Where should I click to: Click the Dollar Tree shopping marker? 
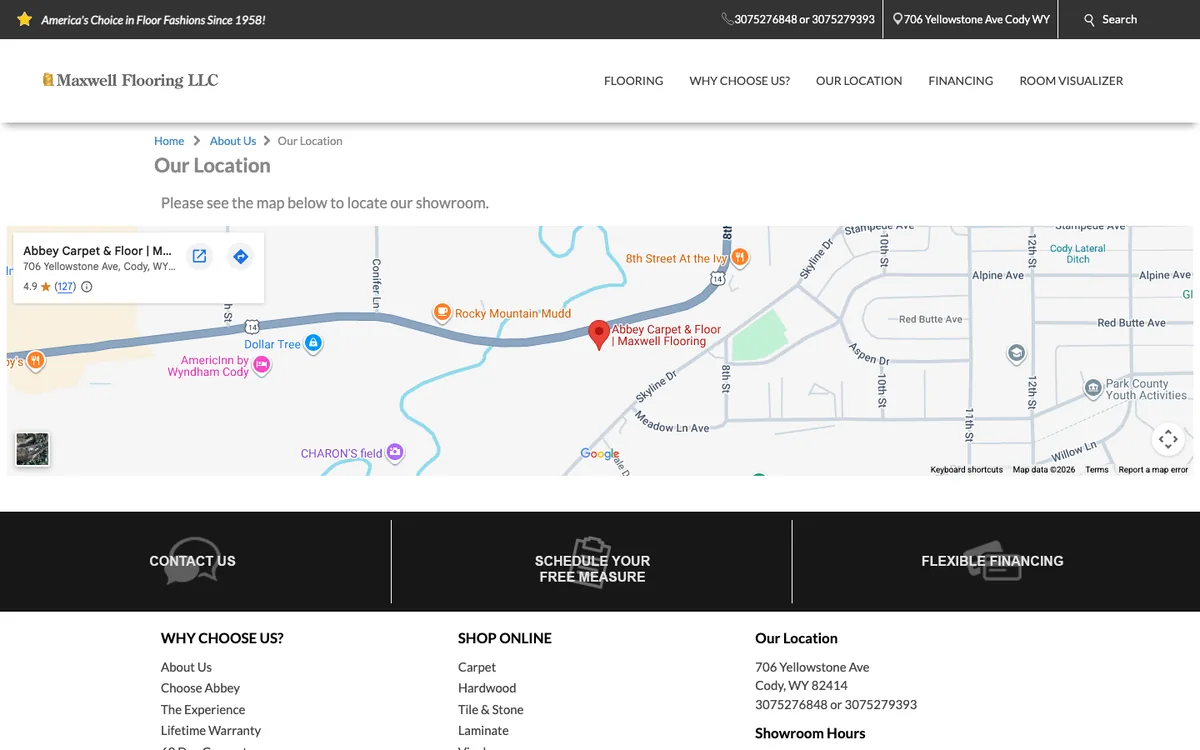pos(313,344)
